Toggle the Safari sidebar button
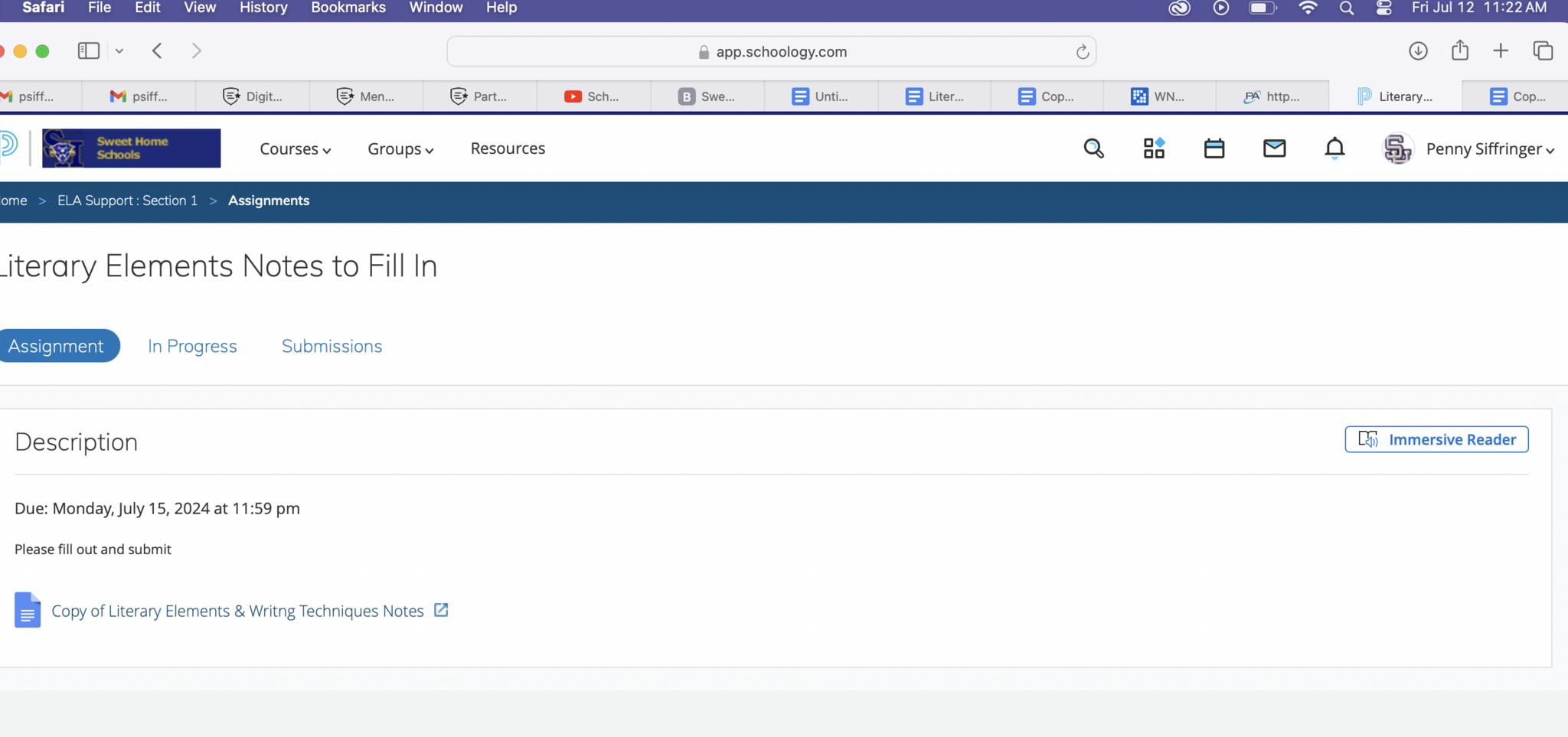The height and width of the screenshot is (737, 1568). [89, 51]
